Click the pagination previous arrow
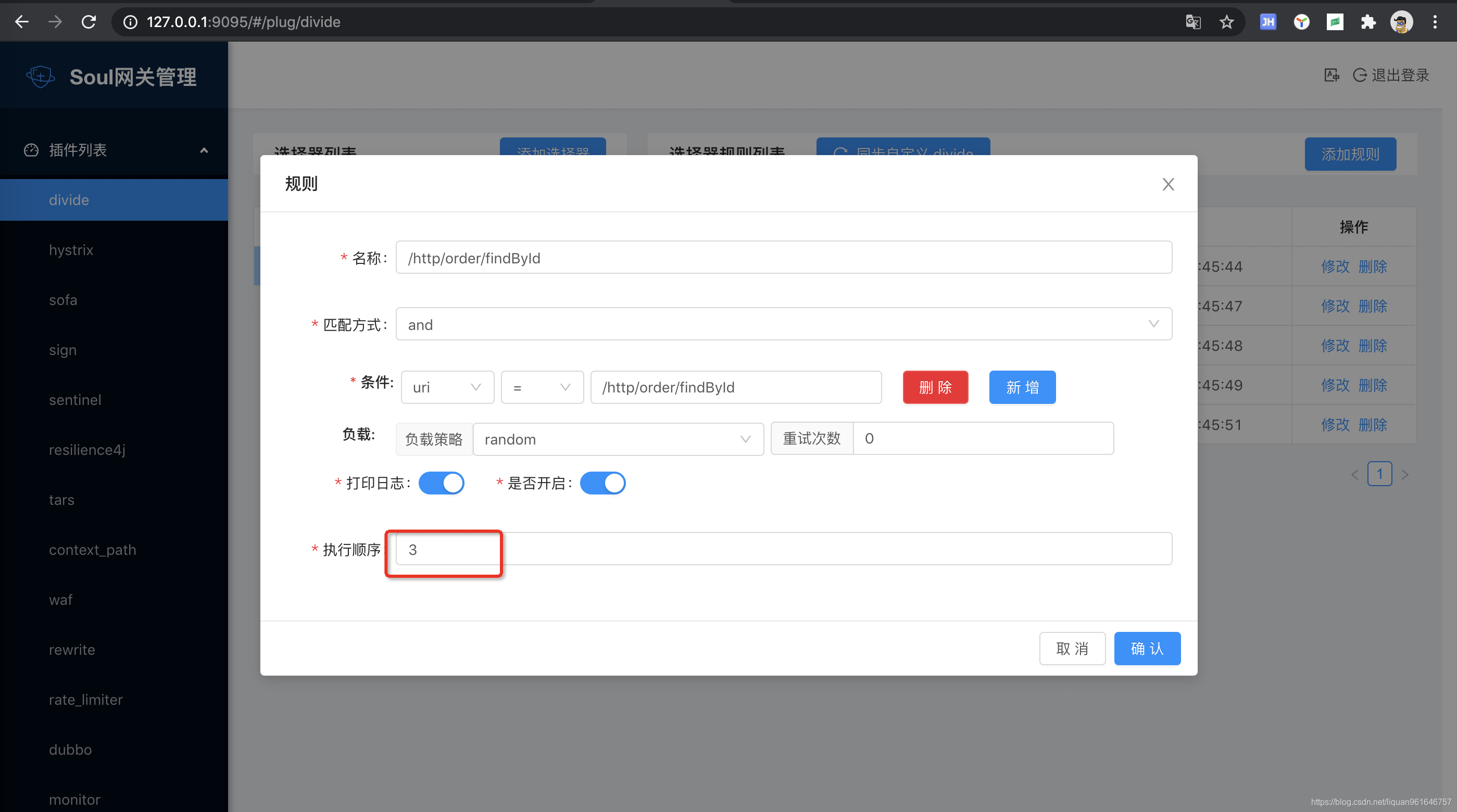The image size is (1457, 812). [x=1354, y=474]
